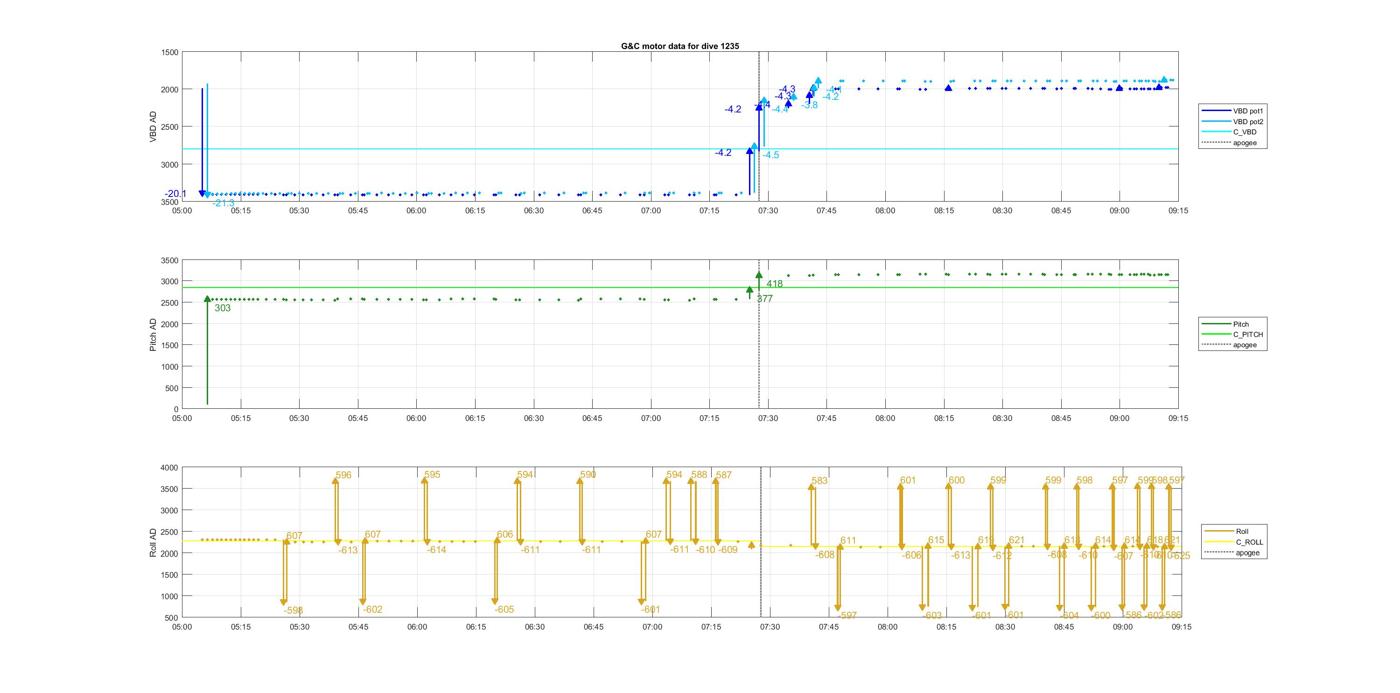Image resolution: width=1400 pixels, height=693 pixels.
Task: Click the '08:00' x-axis tick of VBD plot
Action: 885,211
